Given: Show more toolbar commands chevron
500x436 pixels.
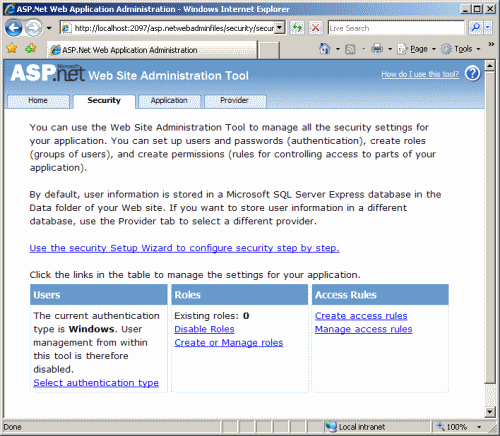Looking at the screenshot, I should (491, 44).
